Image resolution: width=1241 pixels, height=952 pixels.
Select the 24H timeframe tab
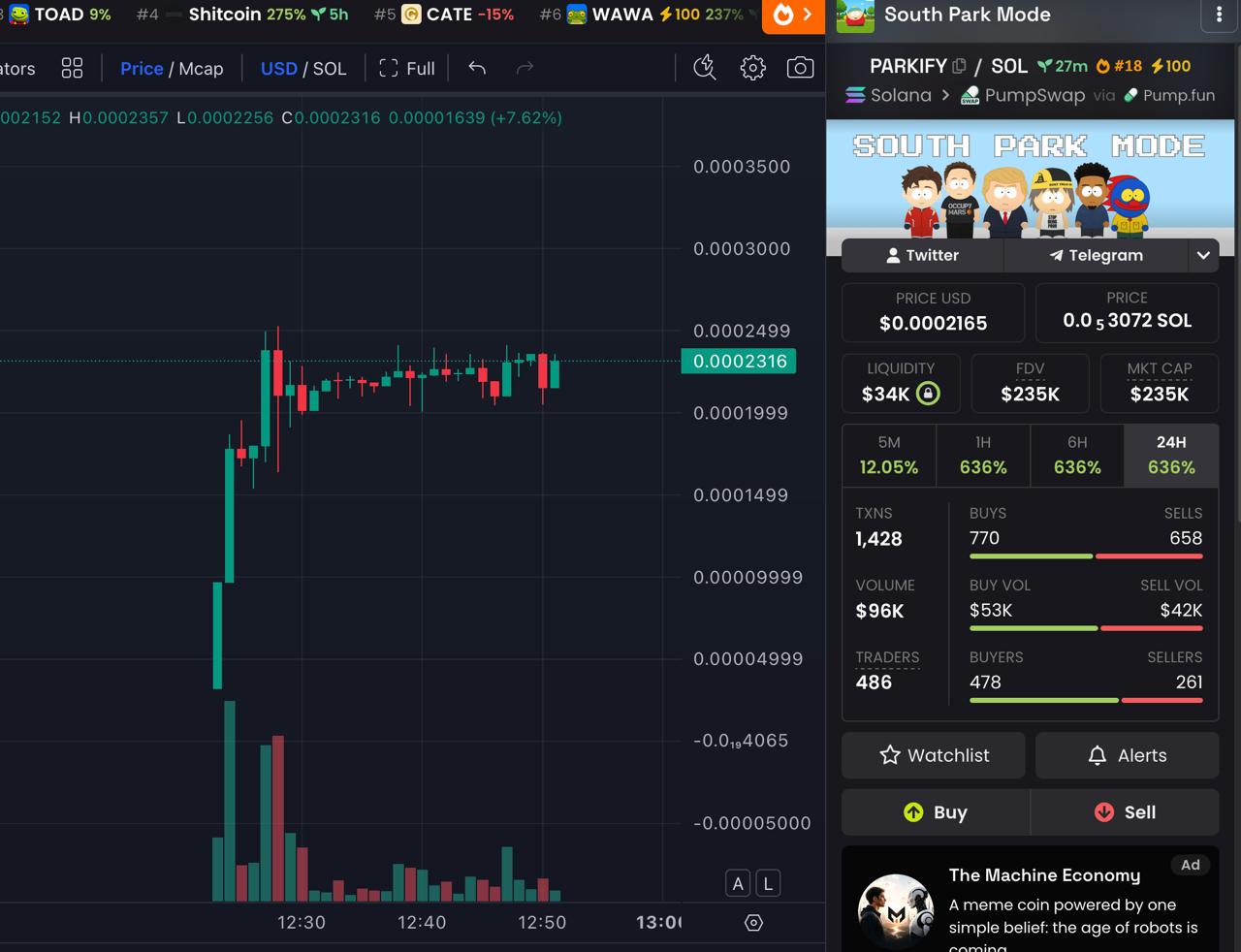[x=1171, y=456]
